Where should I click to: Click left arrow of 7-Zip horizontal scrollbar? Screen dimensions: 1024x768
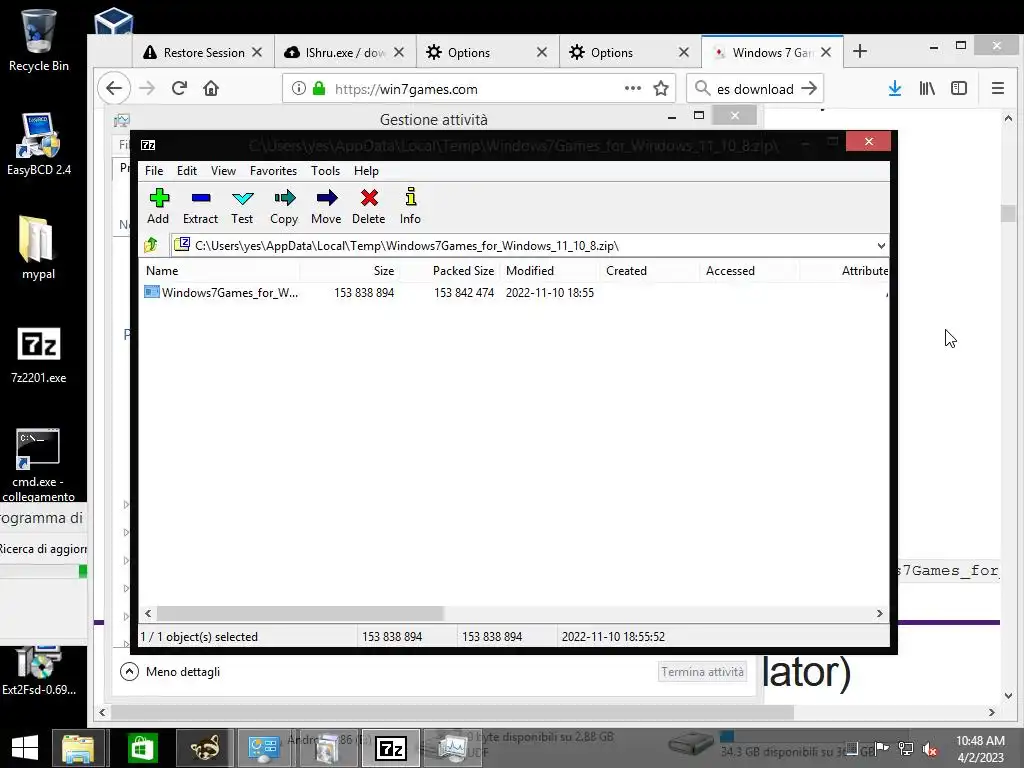pos(148,614)
